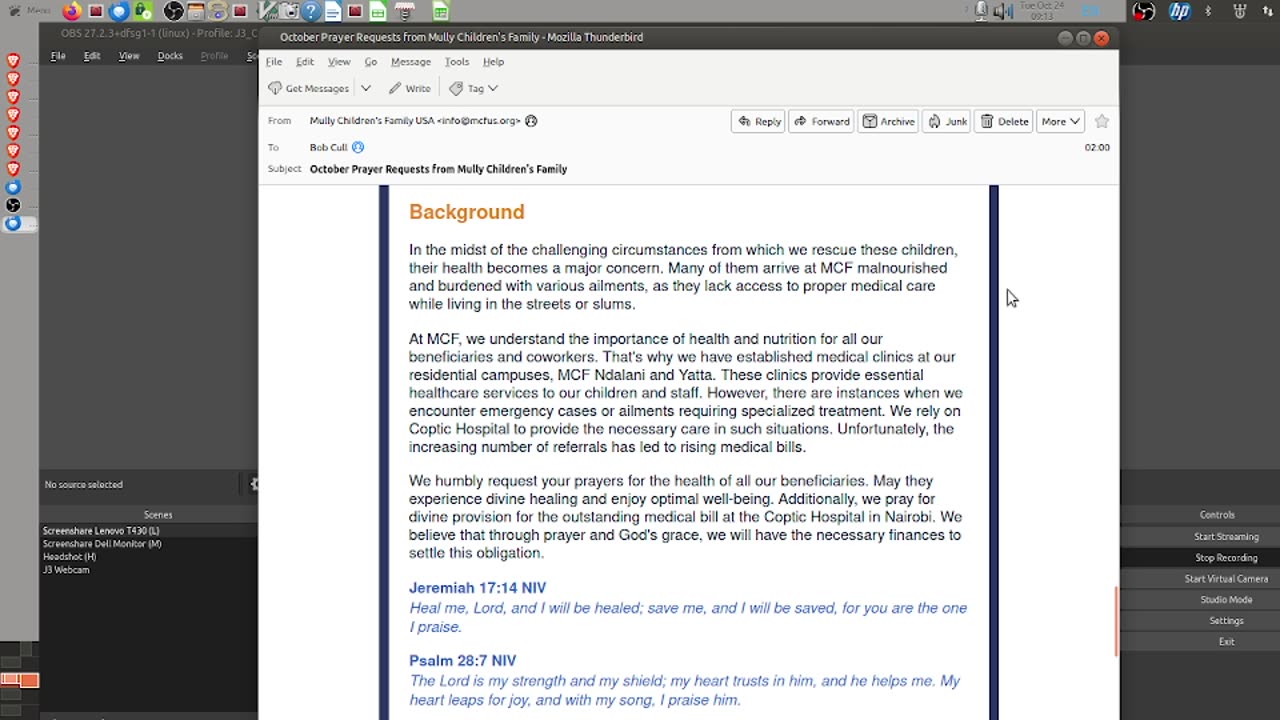Open OBS View menu
The image size is (1280, 720).
click(129, 56)
